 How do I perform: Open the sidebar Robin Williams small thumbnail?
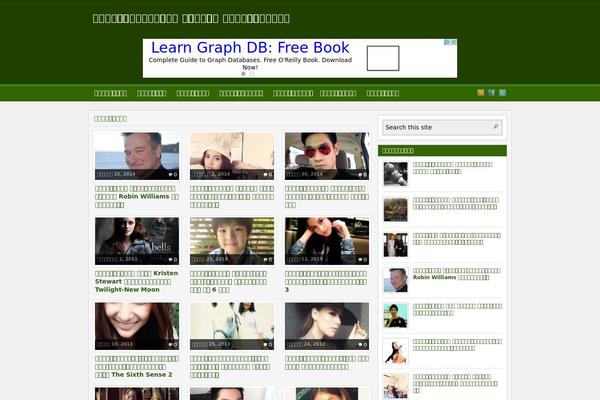(x=396, y=280)
